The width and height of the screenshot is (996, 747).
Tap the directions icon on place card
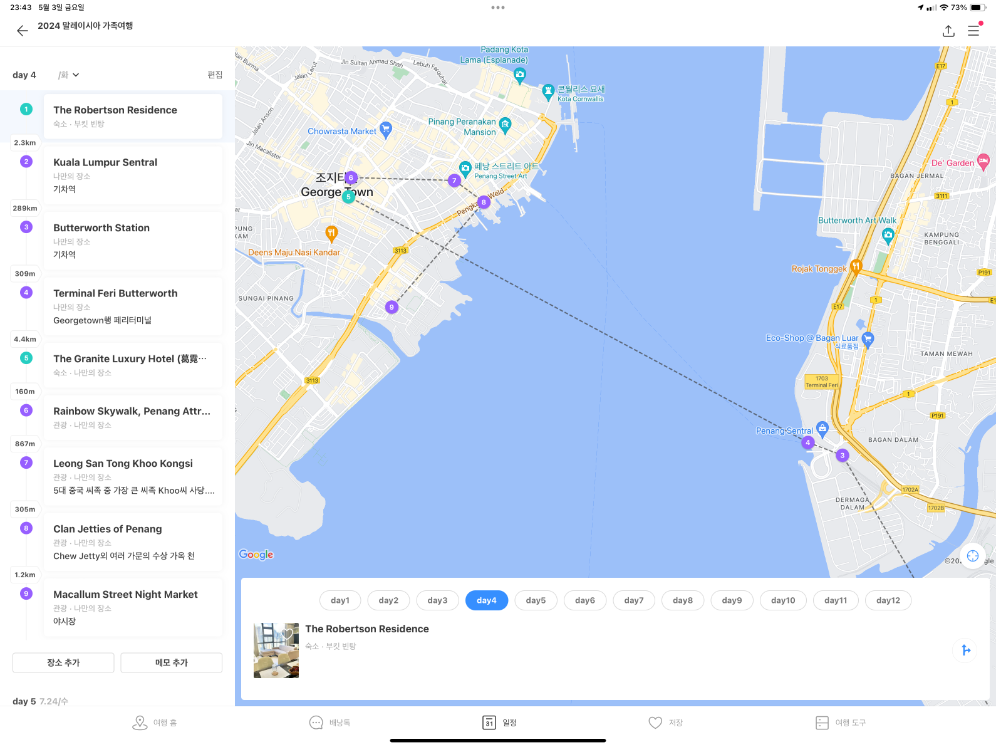coord(965,650)
